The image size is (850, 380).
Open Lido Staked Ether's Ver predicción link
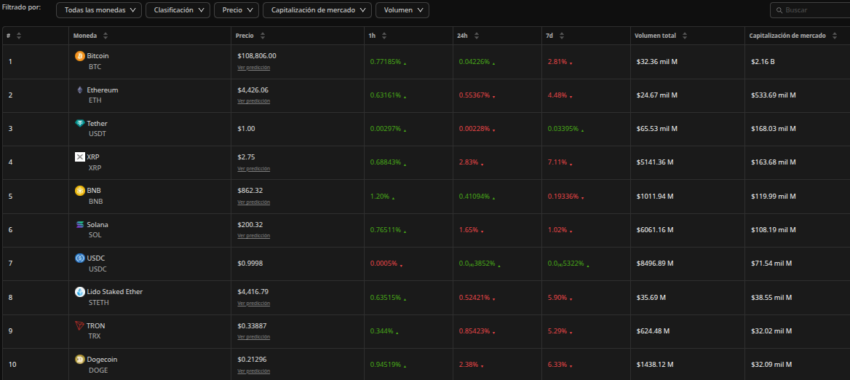(254, 304)
